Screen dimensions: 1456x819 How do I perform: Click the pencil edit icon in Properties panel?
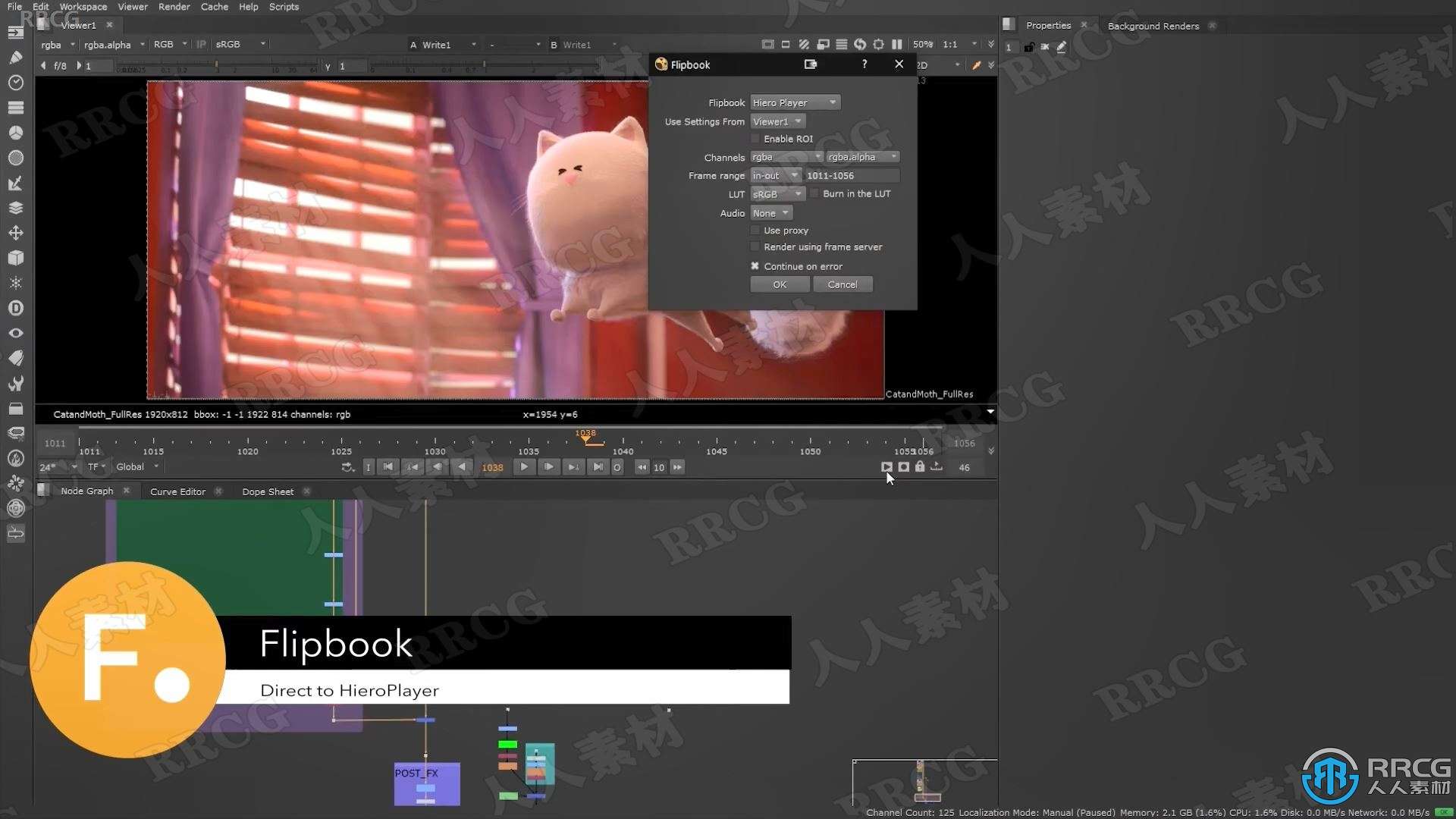[1062, 47]
